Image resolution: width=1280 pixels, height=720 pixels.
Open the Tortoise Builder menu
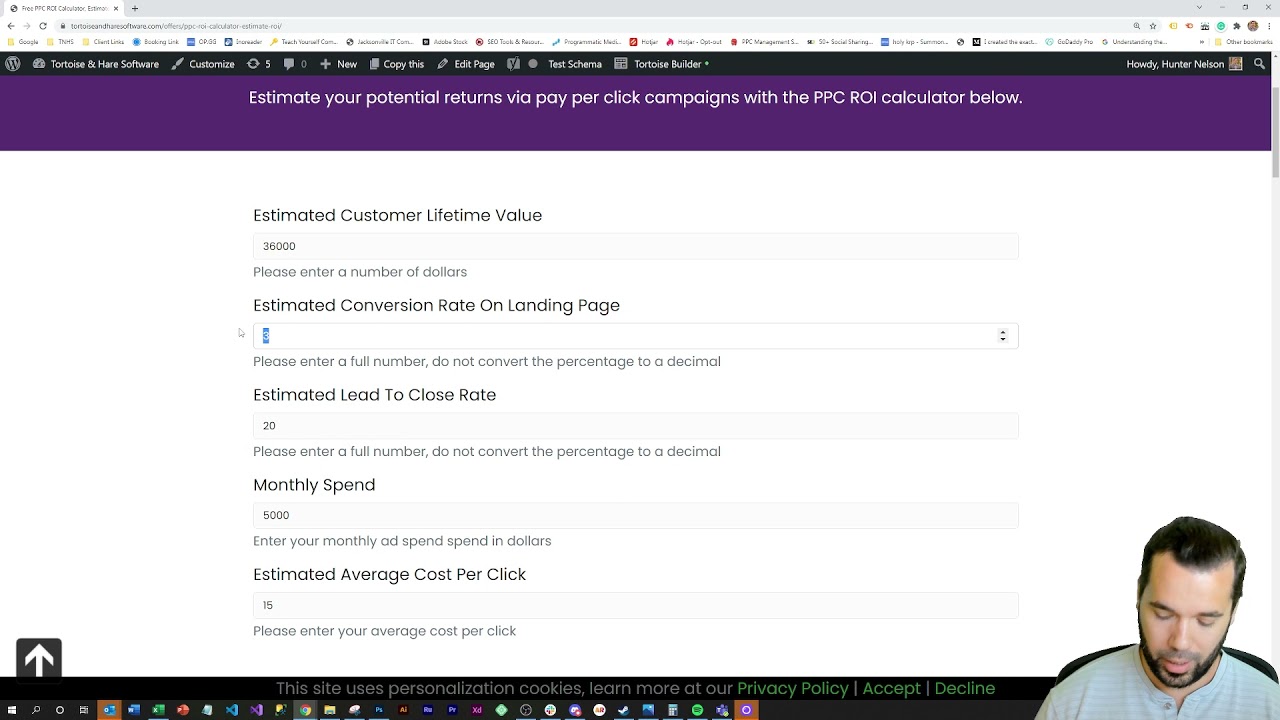(661, 64)
